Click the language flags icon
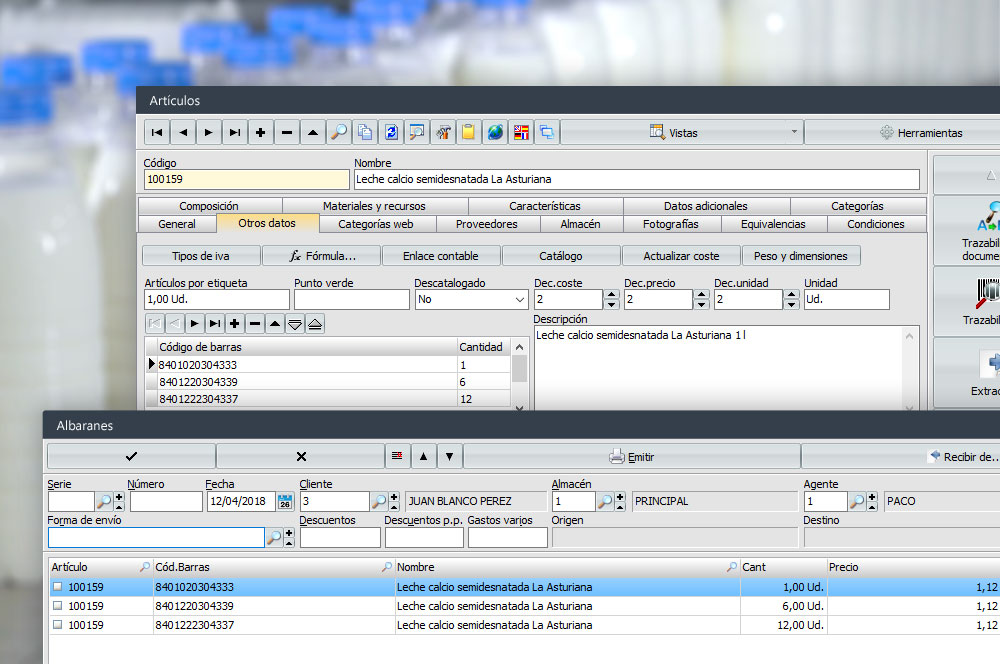This screenshot has height=664, width=1000. click(x=521, y=132)
